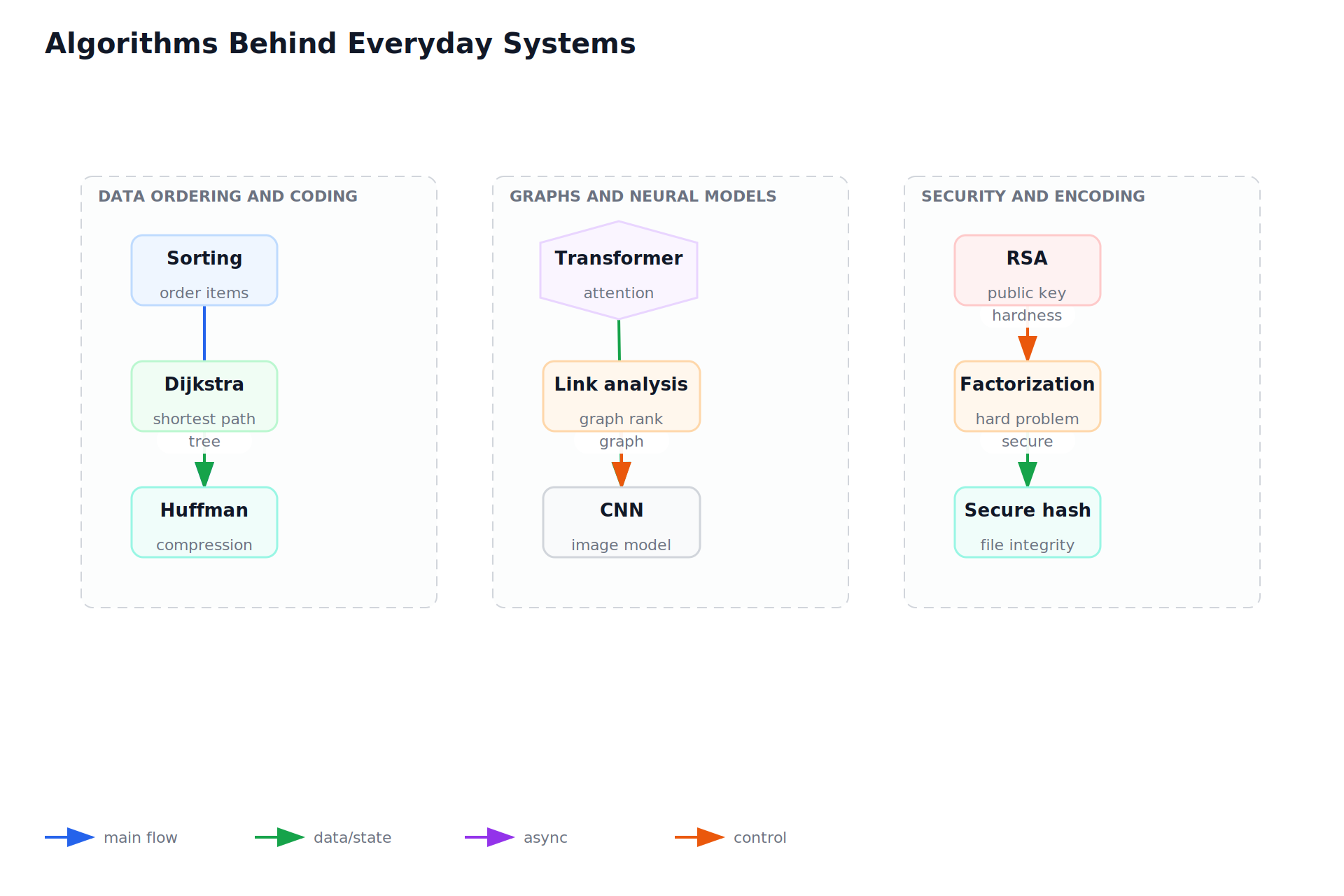This screenshot has width=1344, height=896.
Task: Click the 'control' legend label
Action: click(760, 838)
